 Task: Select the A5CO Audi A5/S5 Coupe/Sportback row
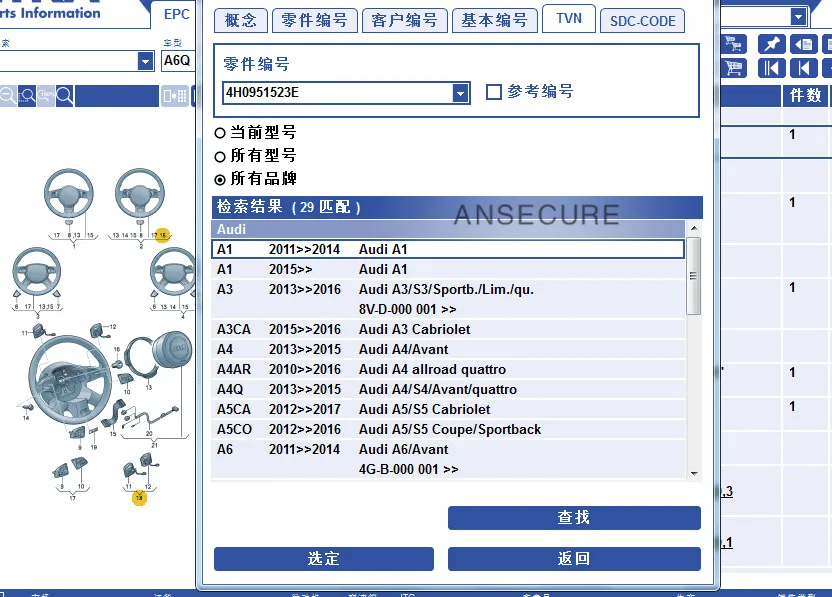[448, 429]
